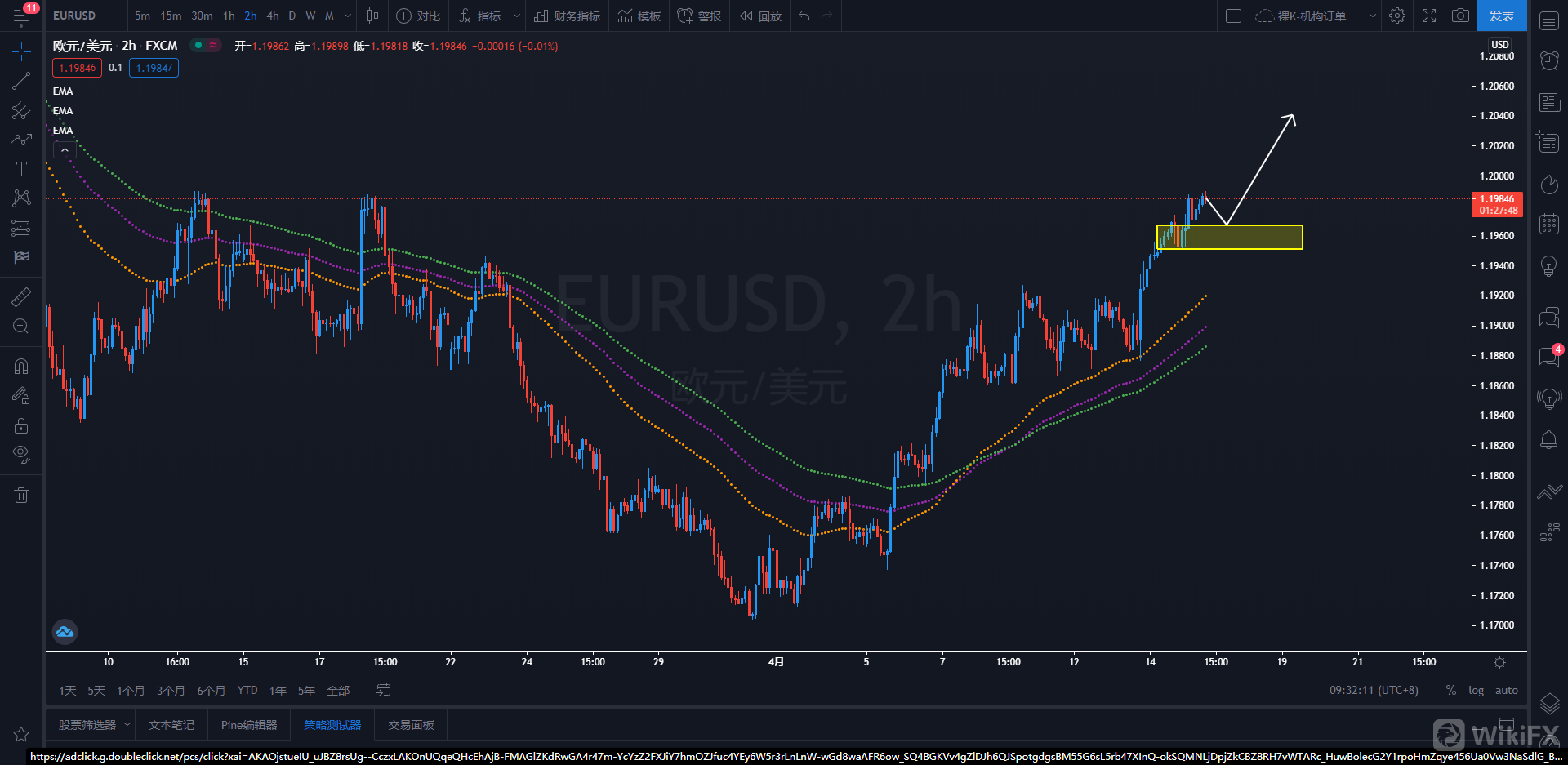This screenshot has height=765, width=1568.
Task: Open the 交易面板 tab
Action: pos(411,725)
